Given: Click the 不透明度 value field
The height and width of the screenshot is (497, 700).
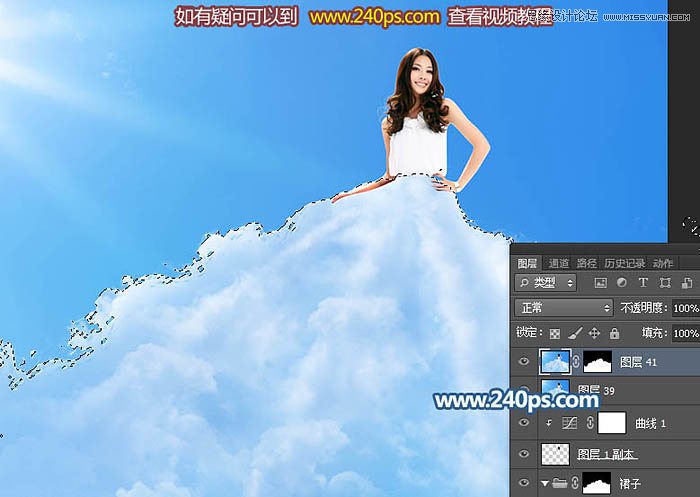Looking at the screenshot, I should 686,308.
